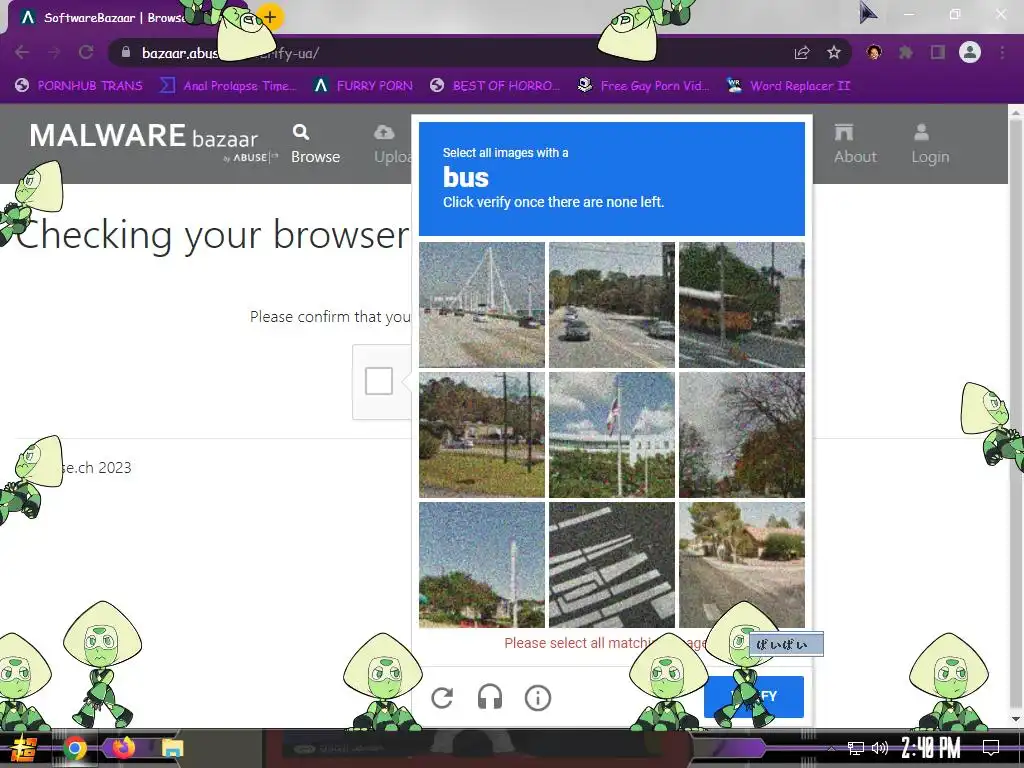Click the page vertical scrollbar
The image size is (1024, 768).
(1016, 415)
